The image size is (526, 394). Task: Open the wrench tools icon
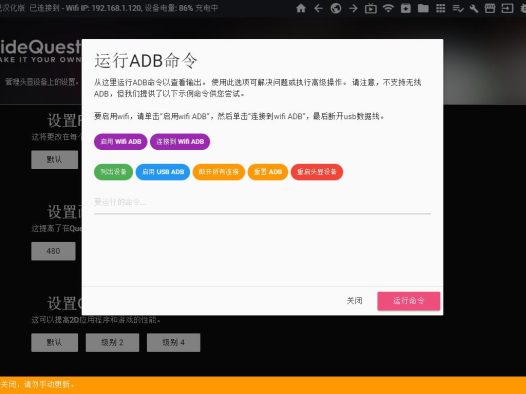474,8
